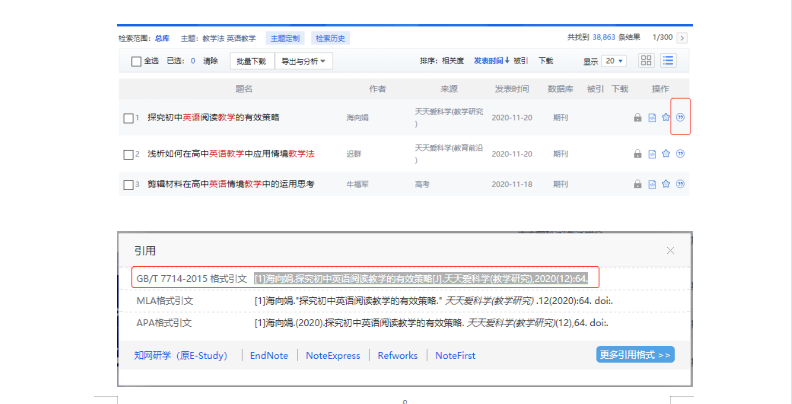Select the MLA格式引文 citation text
The image size is (792, 404).
click(434, 301)
